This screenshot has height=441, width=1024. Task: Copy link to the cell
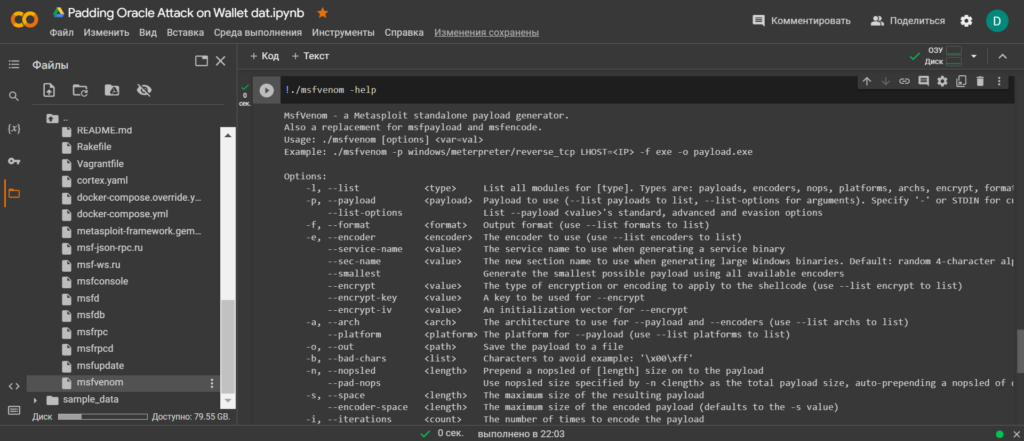(904, 81)
